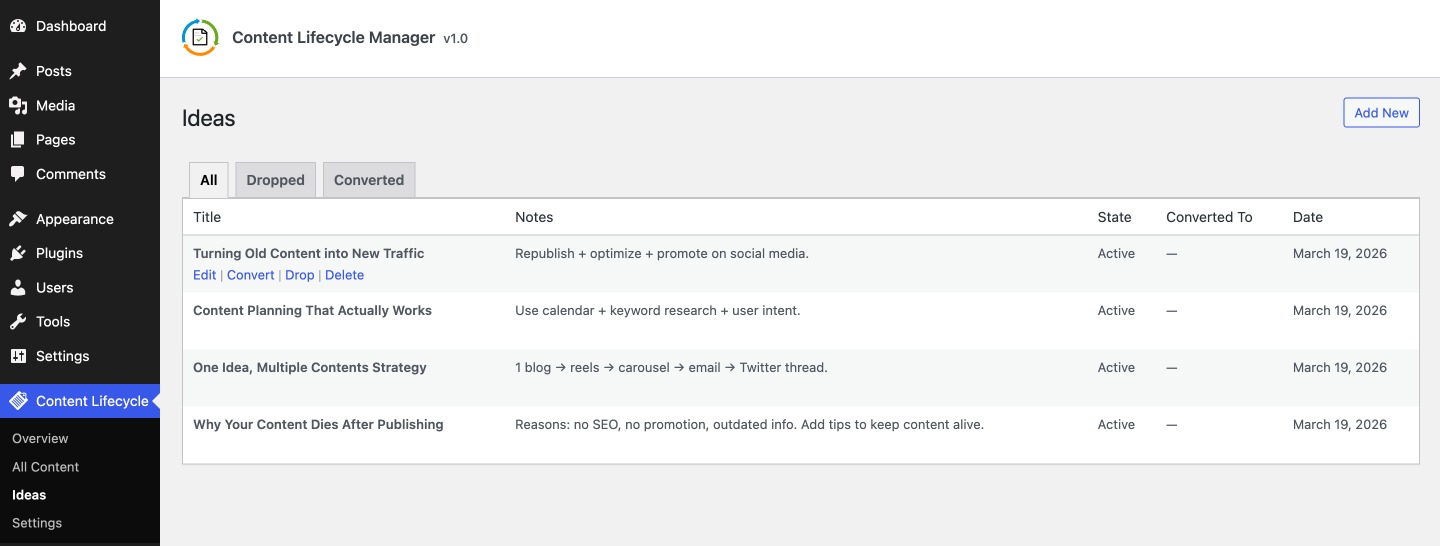Open Pages in the admin menu
Viewport: 1440px width, 546px height.
point(80,140)
